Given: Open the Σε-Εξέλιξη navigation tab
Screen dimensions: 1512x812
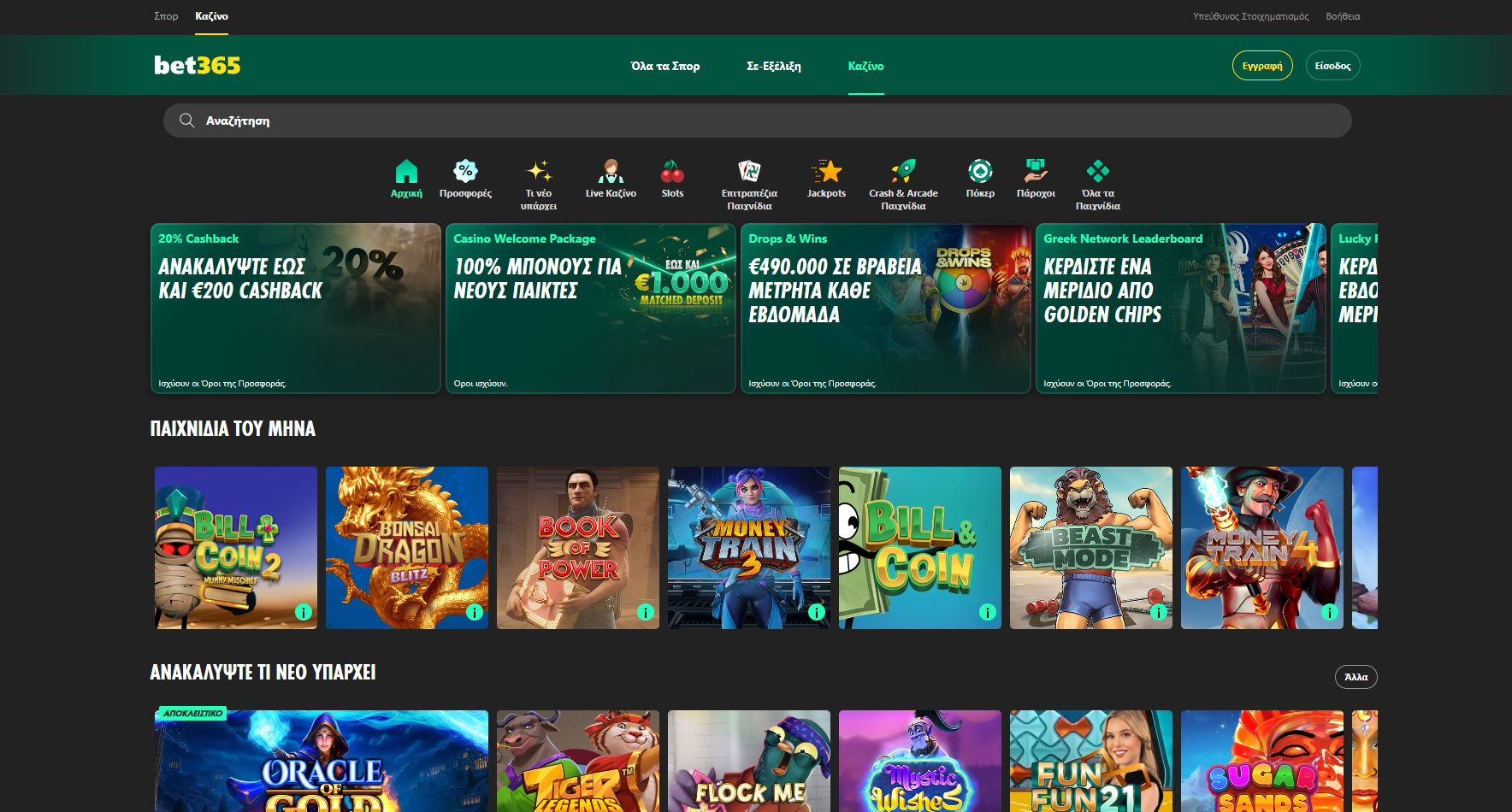Looking at the screenshot, I should click(774, 66).
